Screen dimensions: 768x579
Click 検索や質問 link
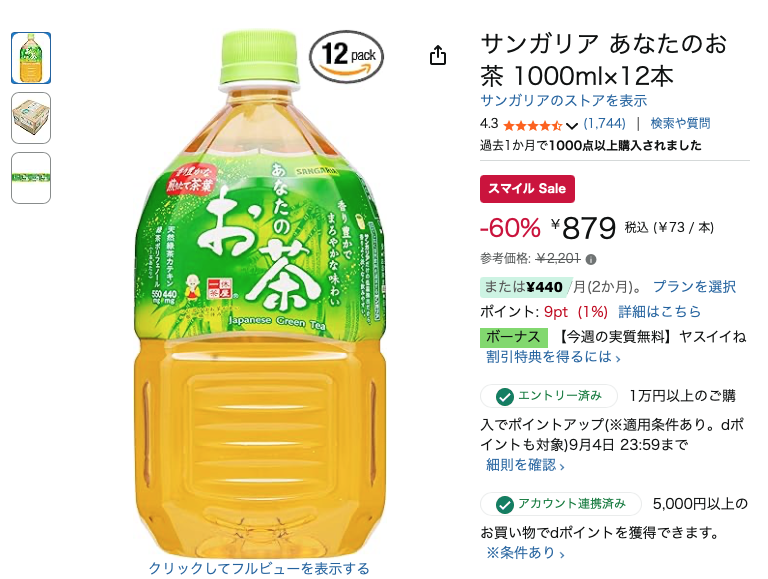(680, 123)
